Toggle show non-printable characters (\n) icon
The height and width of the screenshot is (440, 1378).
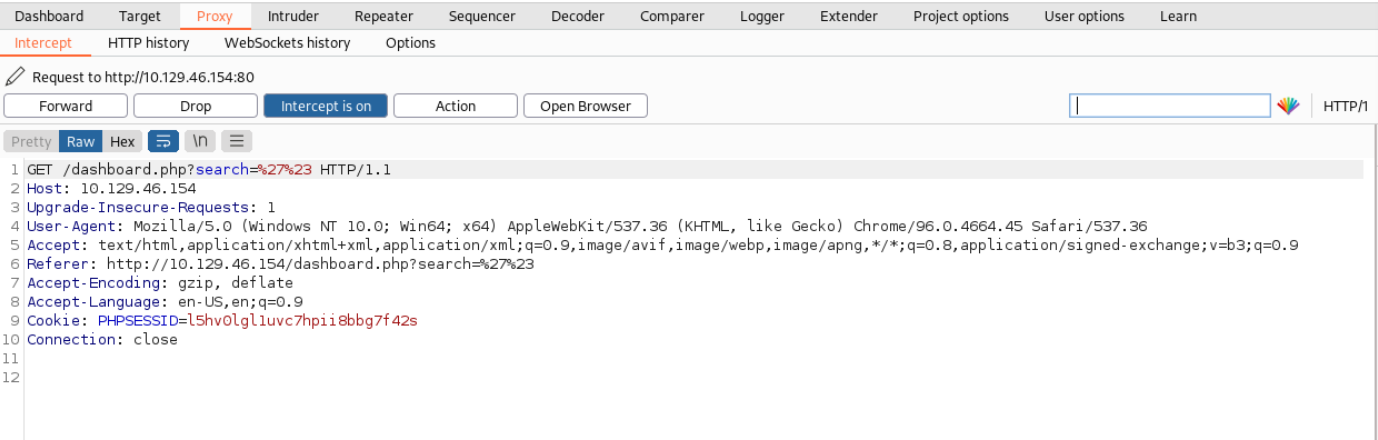pyautogui.click(x=200, y=141)
